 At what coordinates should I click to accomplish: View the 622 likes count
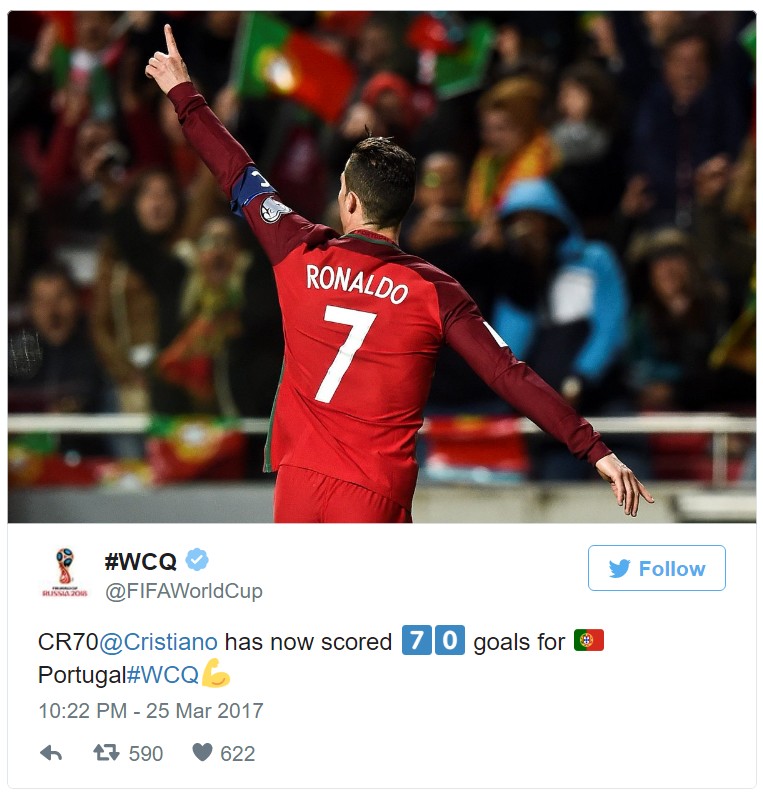[x=237, y=753]
